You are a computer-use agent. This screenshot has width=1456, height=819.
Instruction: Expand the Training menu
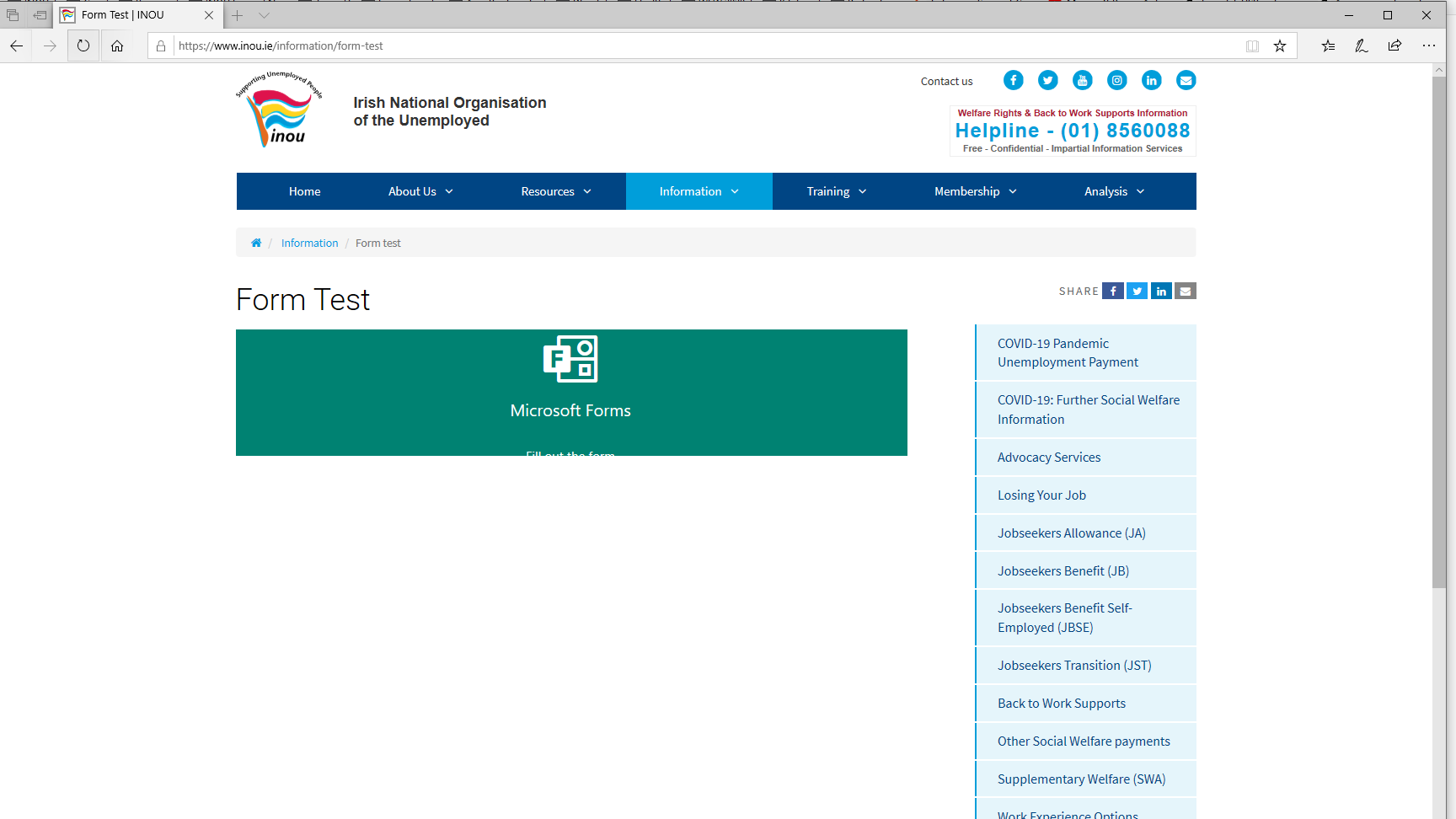837,191
